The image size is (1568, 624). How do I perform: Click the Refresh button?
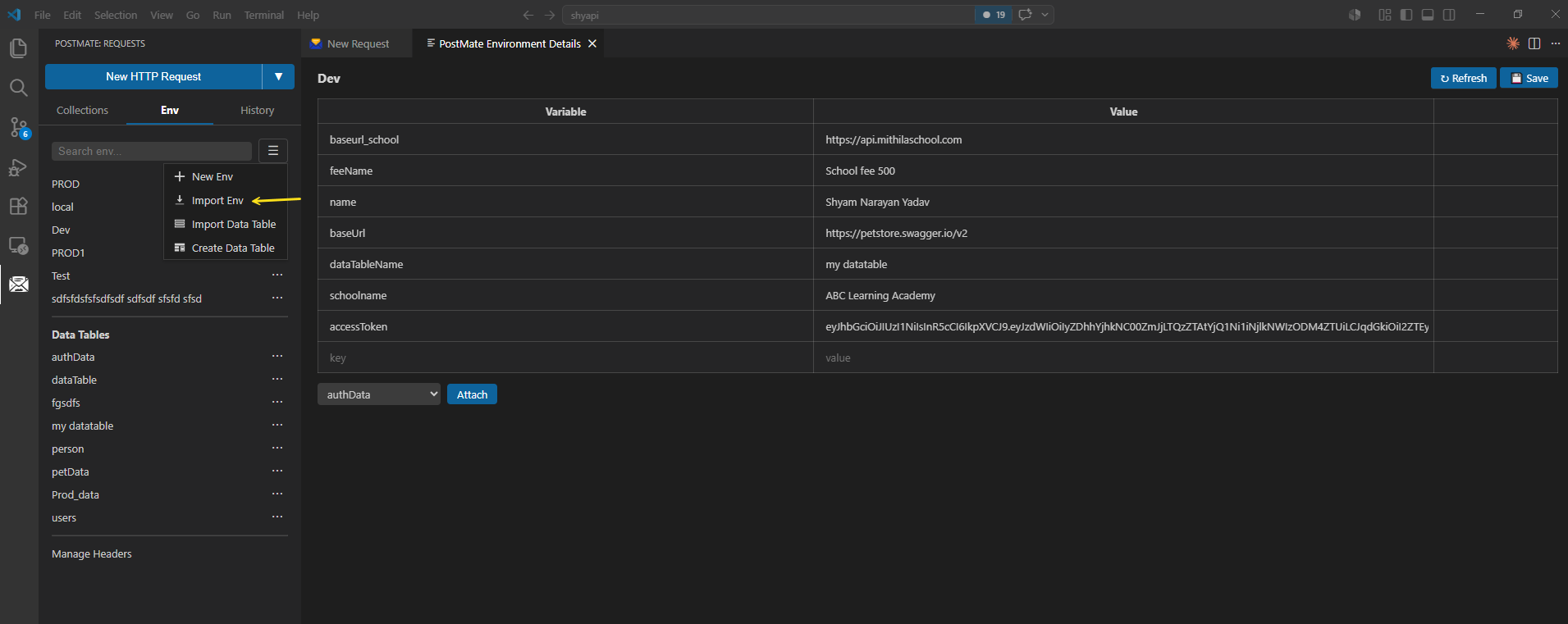point(1463,78)
